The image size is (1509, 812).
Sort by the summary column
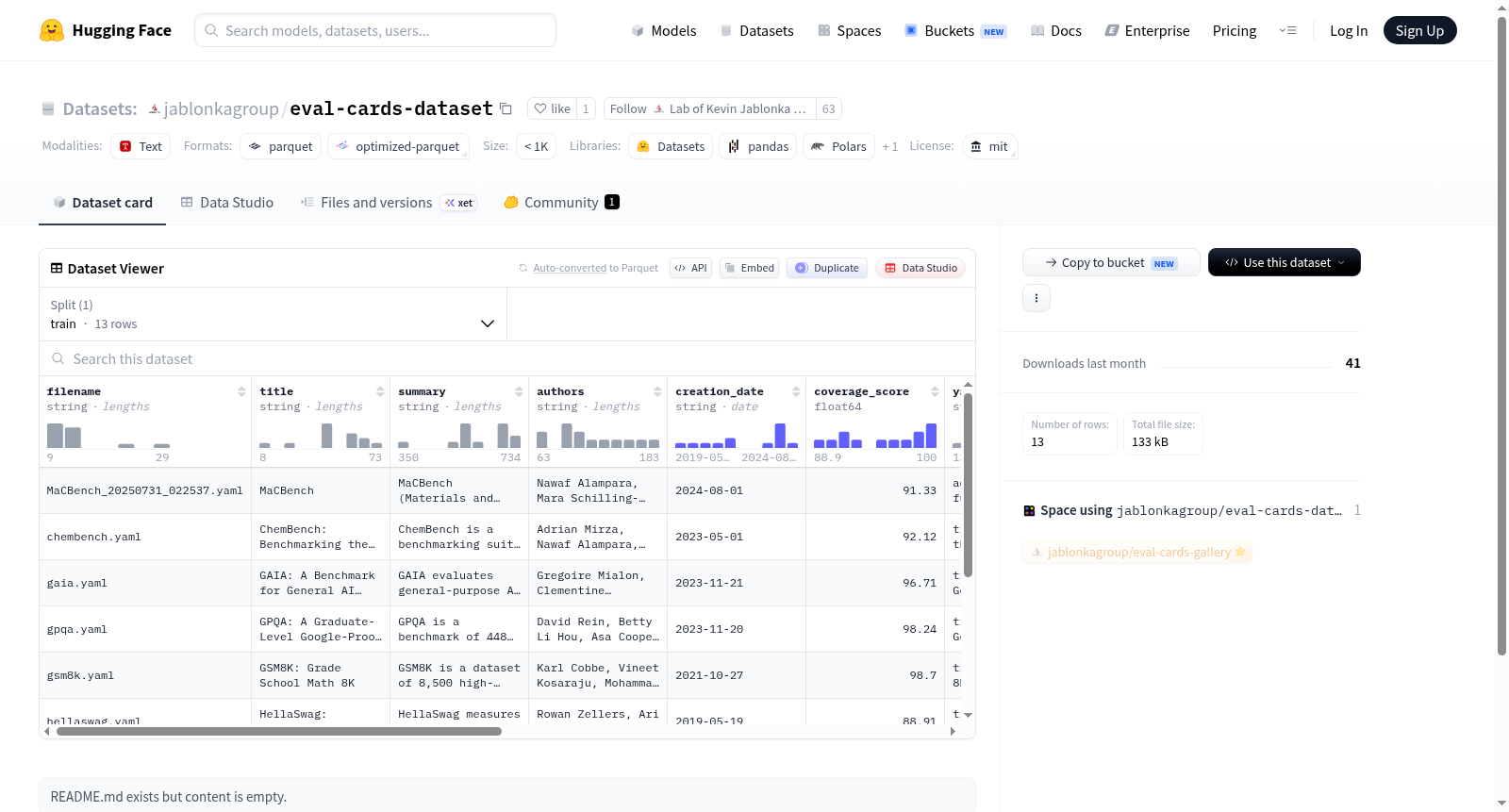pyautogui.click(x=519, y=391)
